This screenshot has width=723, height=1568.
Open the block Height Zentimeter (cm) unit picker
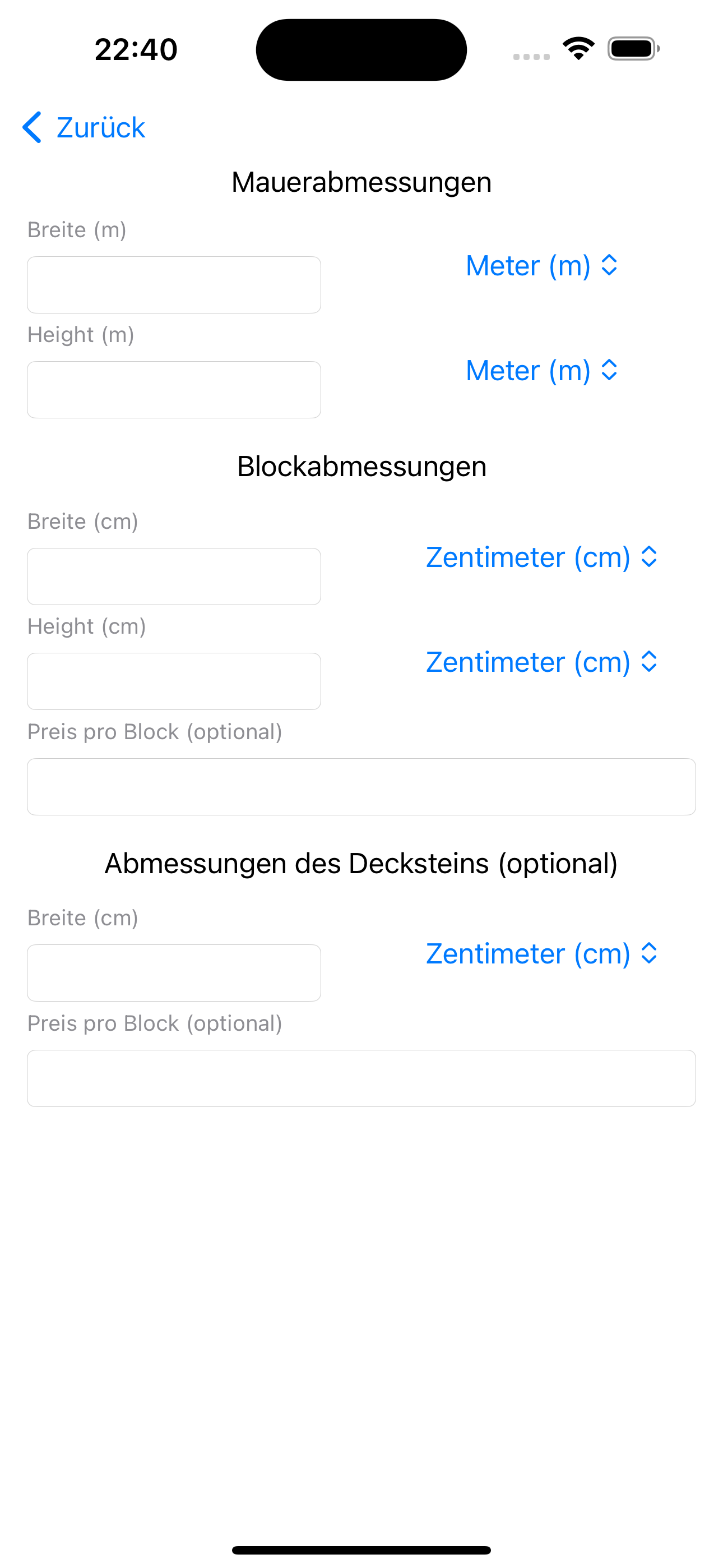point(541,662)
